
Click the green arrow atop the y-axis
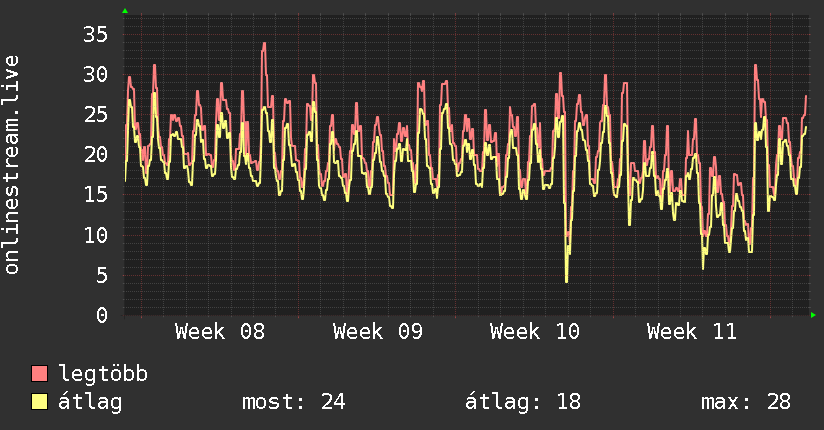click(125, 11)
